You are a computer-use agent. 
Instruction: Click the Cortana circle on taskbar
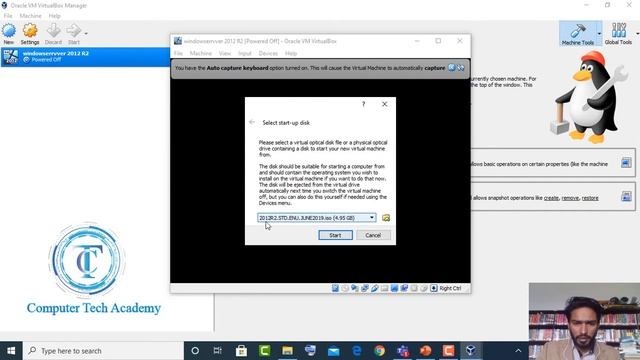[195, 351]
